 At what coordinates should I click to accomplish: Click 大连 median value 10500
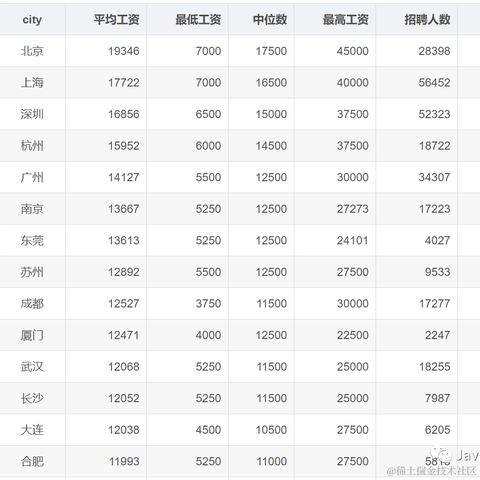[x=271, y=430]
